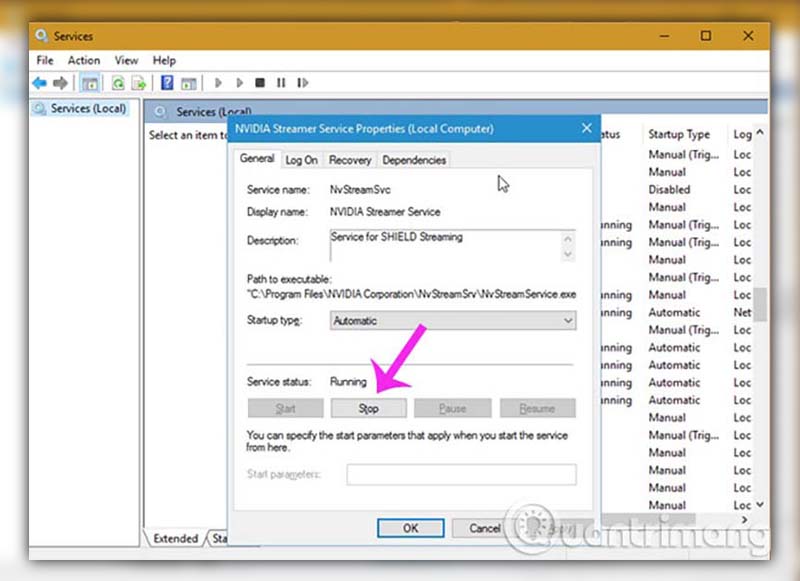Click the Start parameters text field
Viewport: 800px width, 581px height.
[461, 474]
